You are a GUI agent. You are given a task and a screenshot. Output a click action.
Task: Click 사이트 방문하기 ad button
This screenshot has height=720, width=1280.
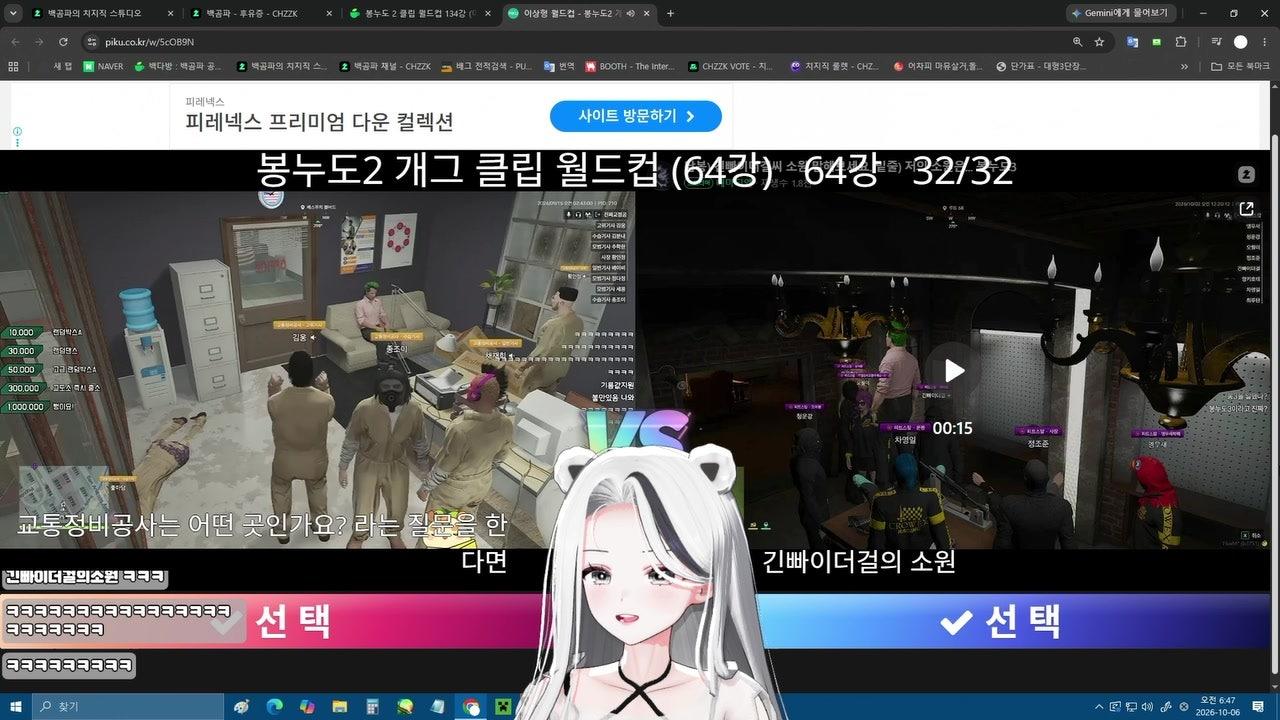coord(636,116)
